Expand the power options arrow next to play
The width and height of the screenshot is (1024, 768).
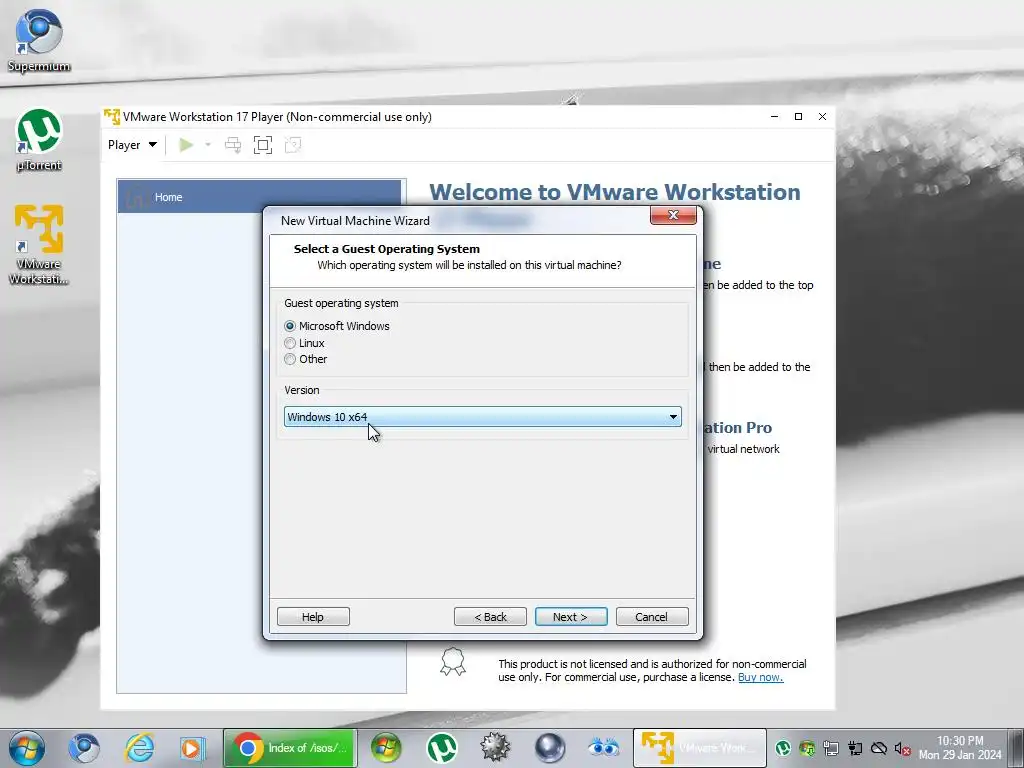click(x=208, y=145)
